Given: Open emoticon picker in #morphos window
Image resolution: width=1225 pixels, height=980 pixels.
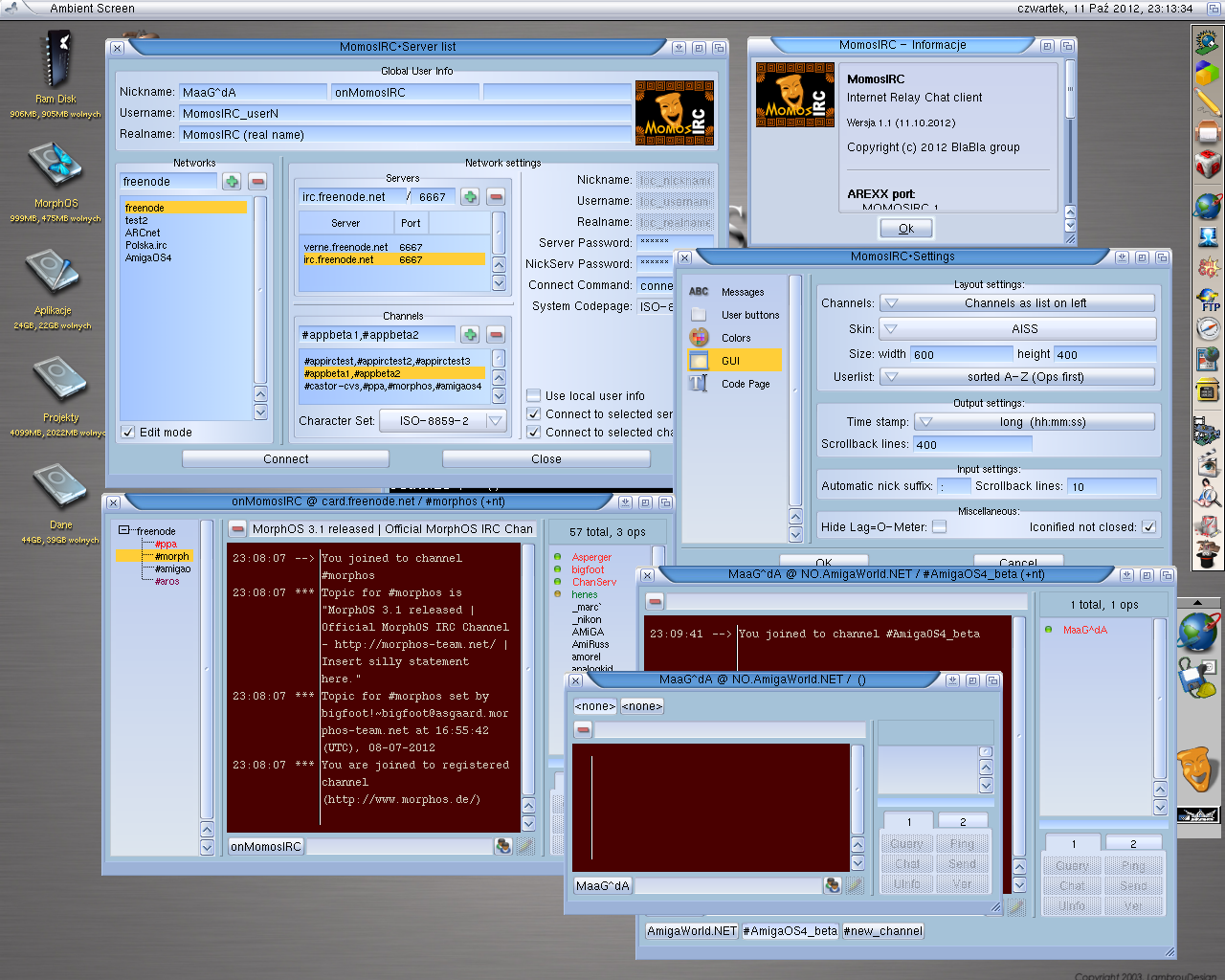Looking at the screenshot, I should (503, 846).
